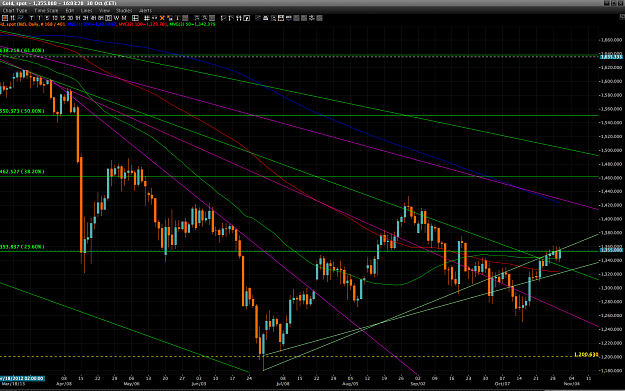Click the settings gear toolbar icon
The width and height of the screenshot is (625, 391).
(x=312, y=18)
